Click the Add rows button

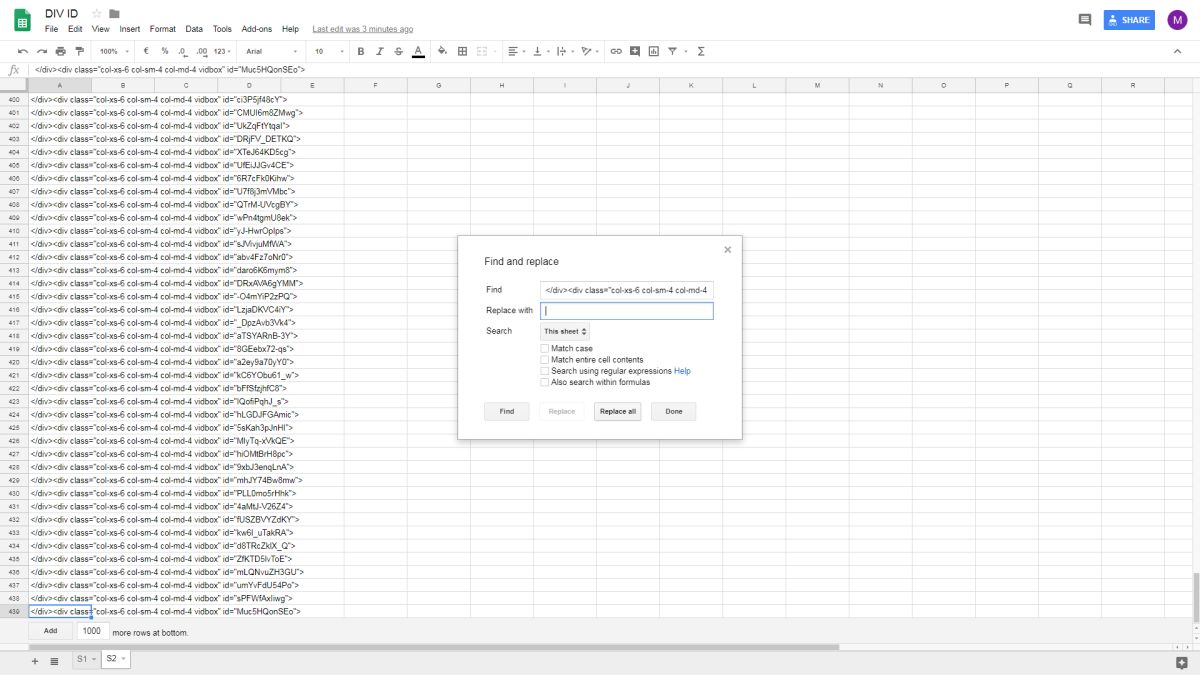click(x=50, y=631)
